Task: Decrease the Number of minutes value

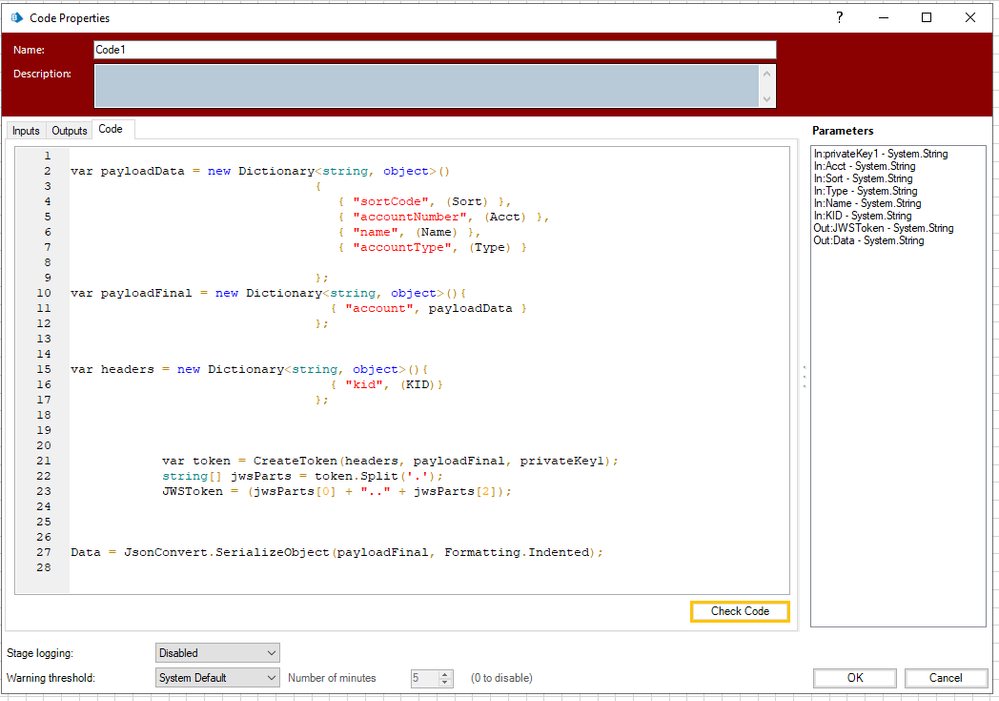Action: 446,683
